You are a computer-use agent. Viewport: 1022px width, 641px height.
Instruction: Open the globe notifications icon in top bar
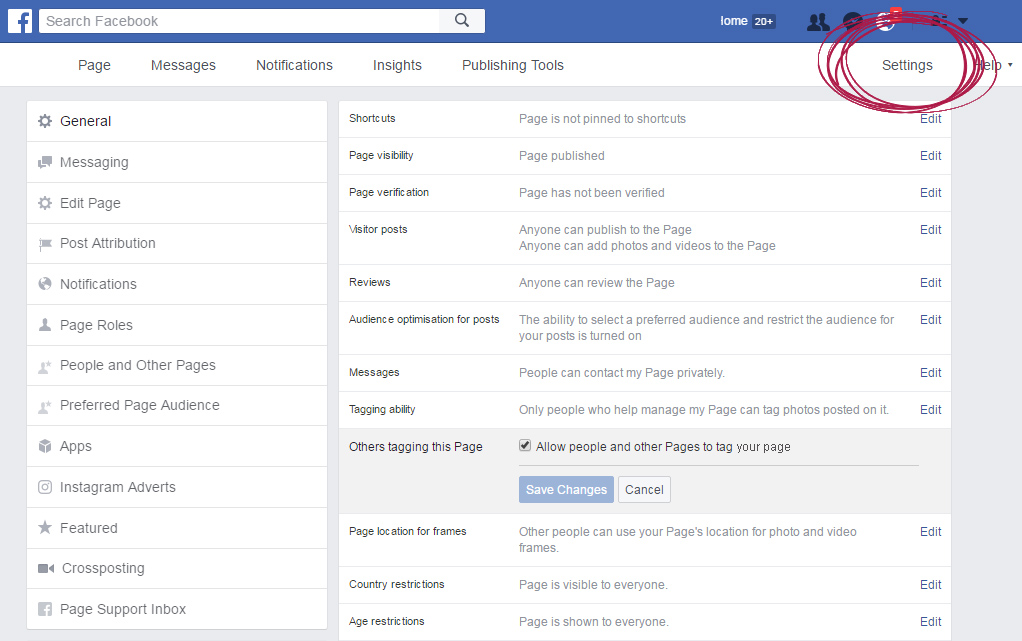coord(886,22)
